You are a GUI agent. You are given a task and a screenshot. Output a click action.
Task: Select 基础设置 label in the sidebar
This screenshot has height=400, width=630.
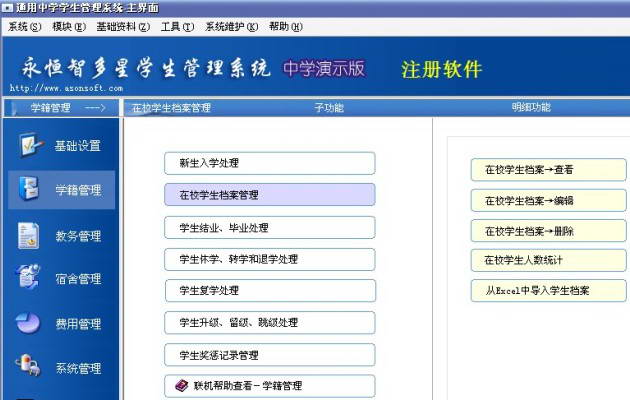coord(78,146)
